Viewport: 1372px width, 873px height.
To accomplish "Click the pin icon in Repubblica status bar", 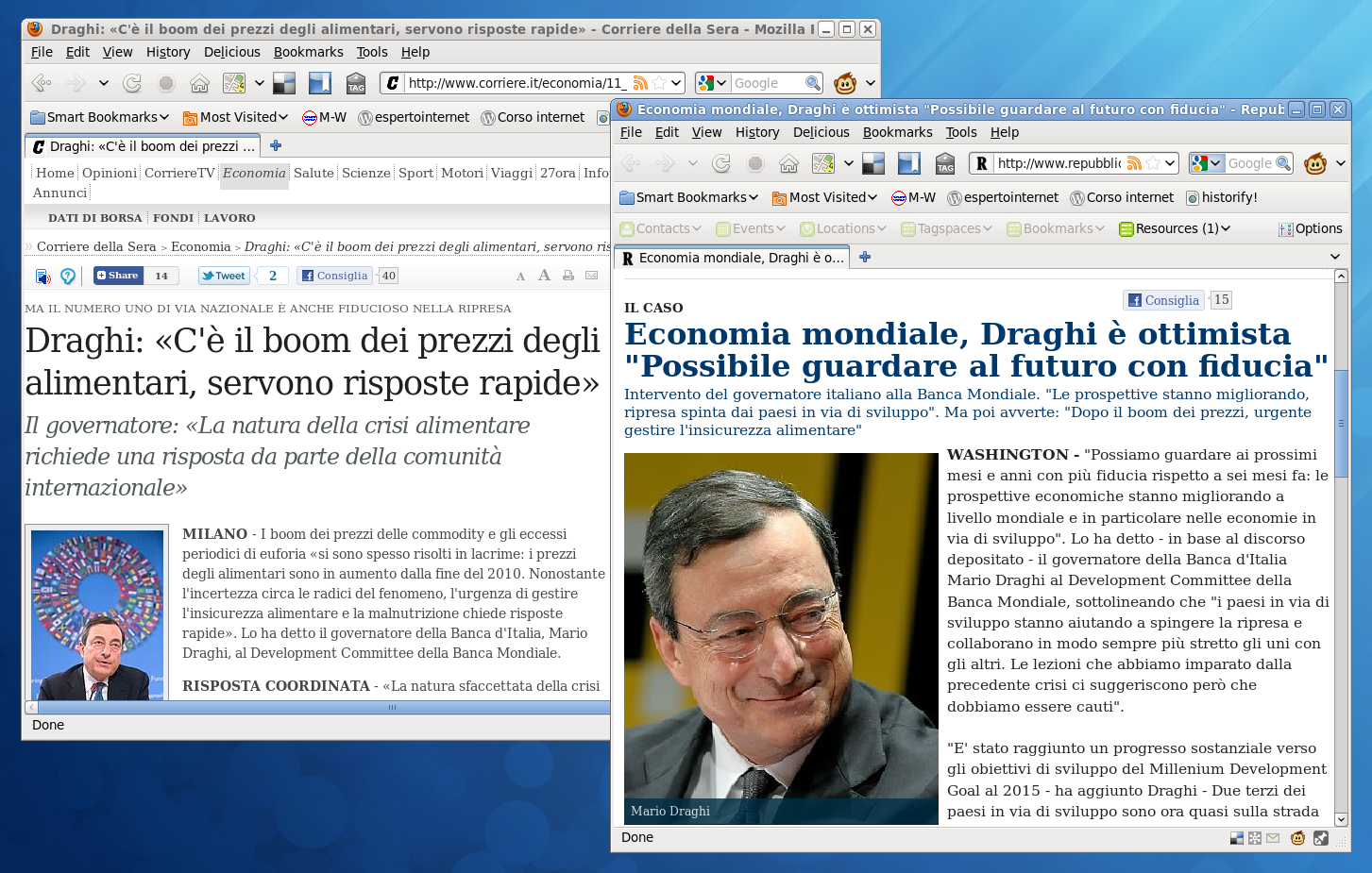I will 1320,838.
